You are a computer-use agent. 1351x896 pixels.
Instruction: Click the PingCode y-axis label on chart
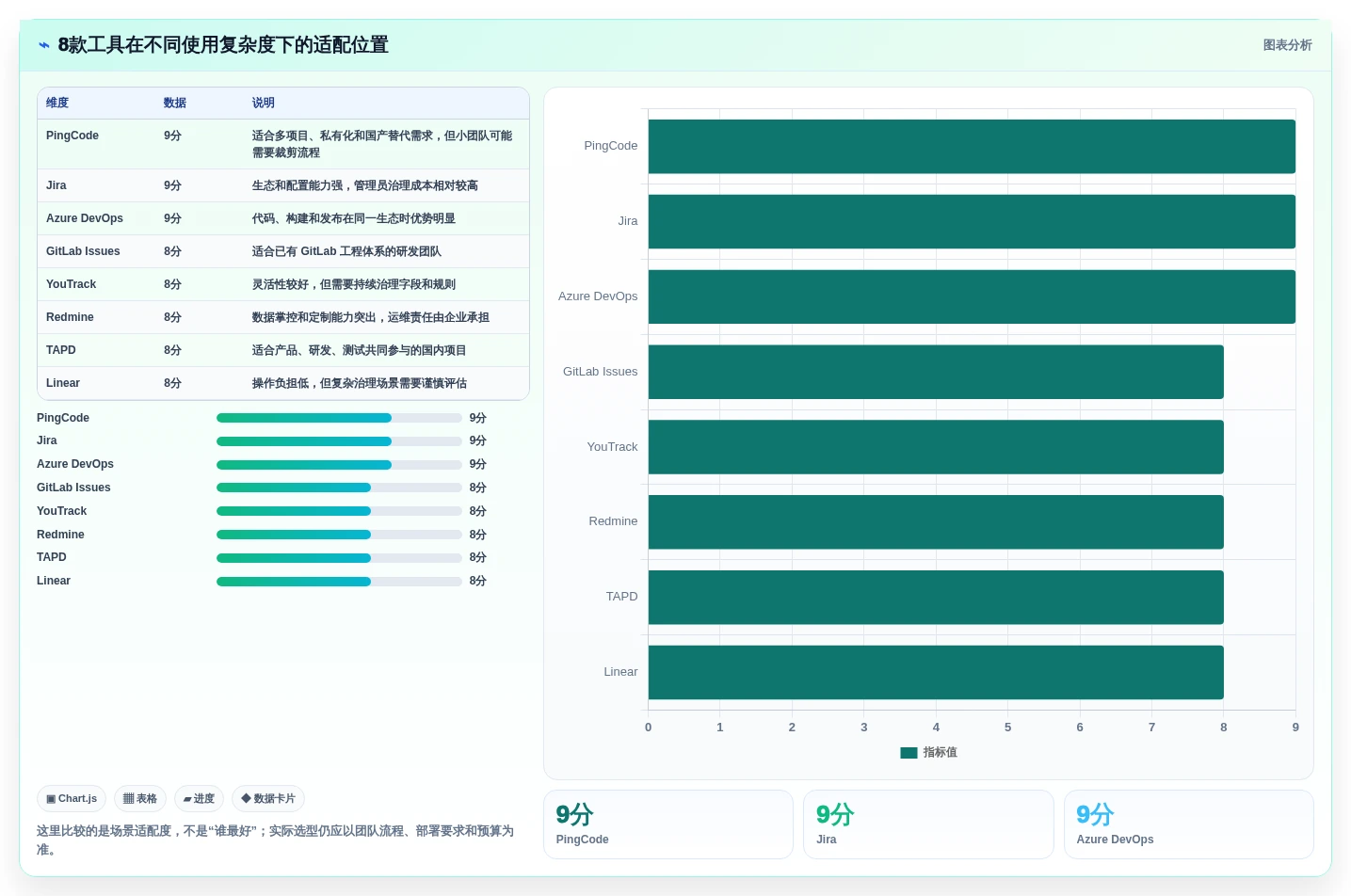tap(610, 146)
